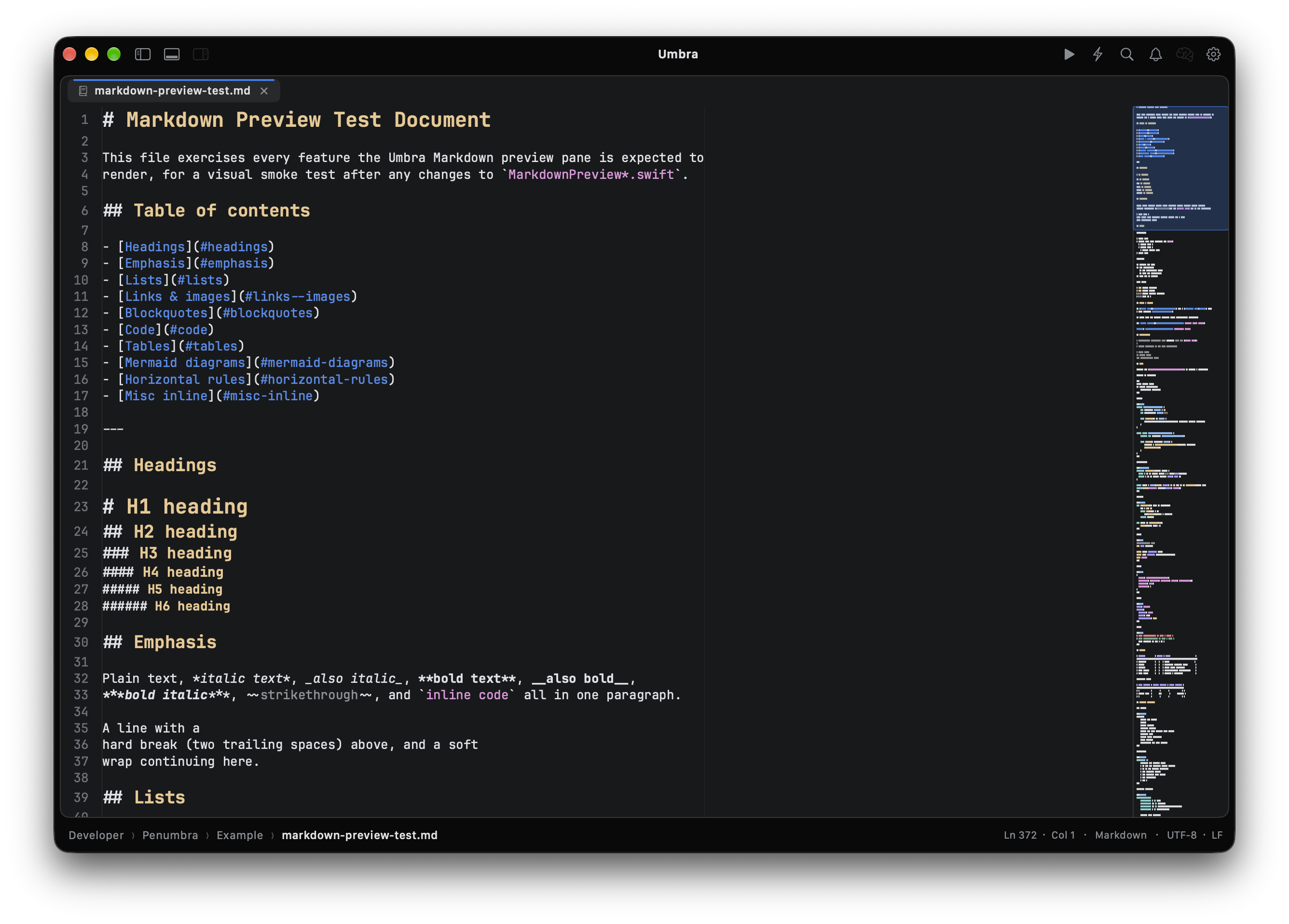Open notifications bell
The height and width of the screenshot is (924, 1289).
(1155, 54)
